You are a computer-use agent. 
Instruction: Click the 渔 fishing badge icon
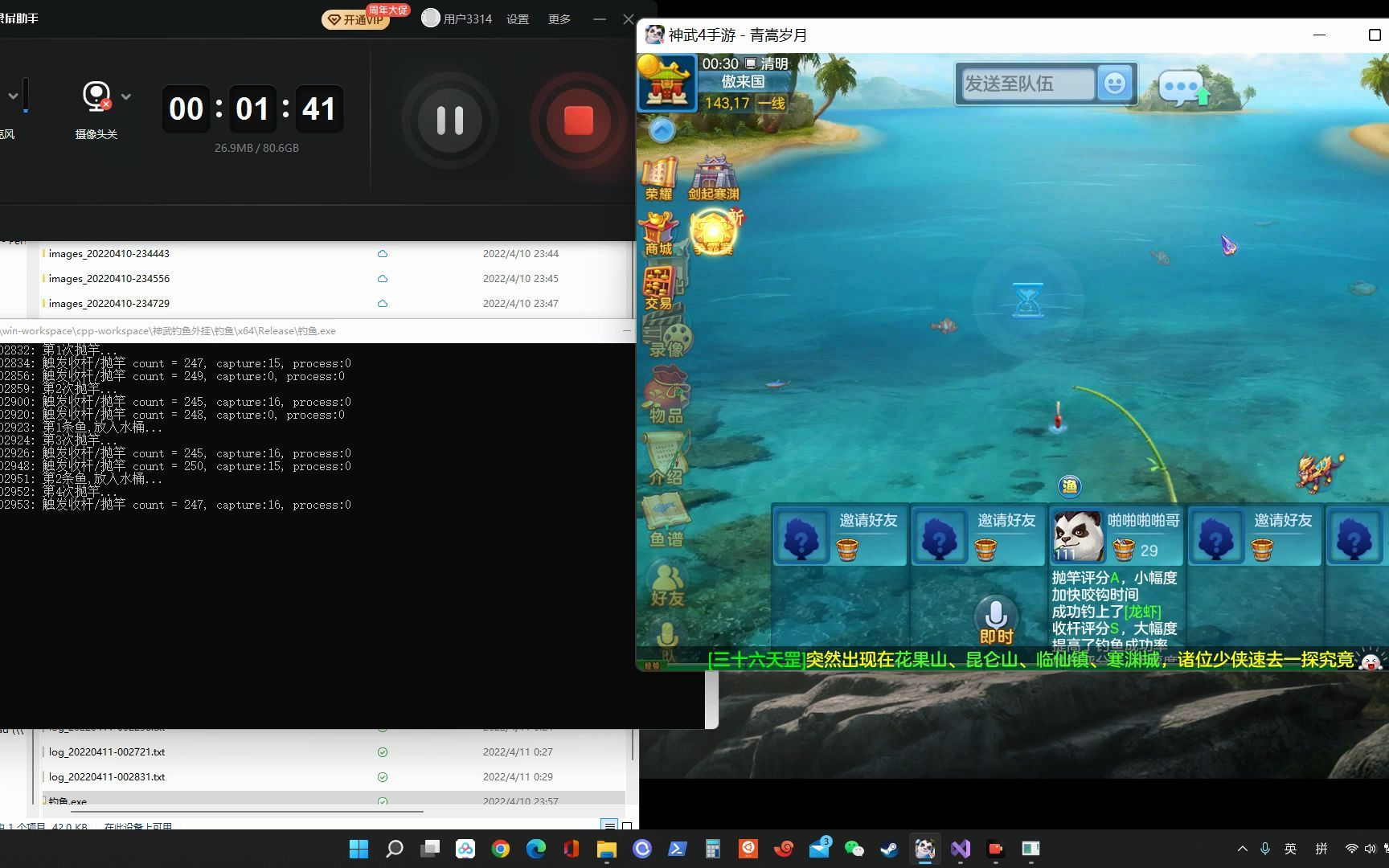1069,485
